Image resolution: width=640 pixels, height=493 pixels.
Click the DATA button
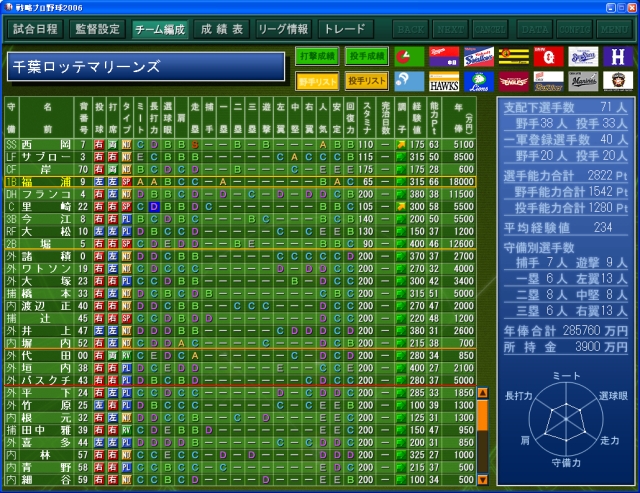point(535,29)
